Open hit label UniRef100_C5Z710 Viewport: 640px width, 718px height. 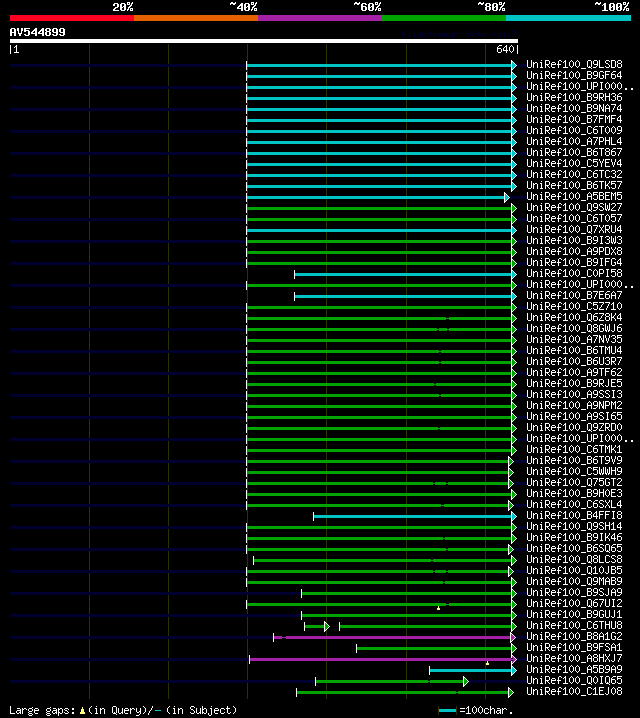coord(574,306)
